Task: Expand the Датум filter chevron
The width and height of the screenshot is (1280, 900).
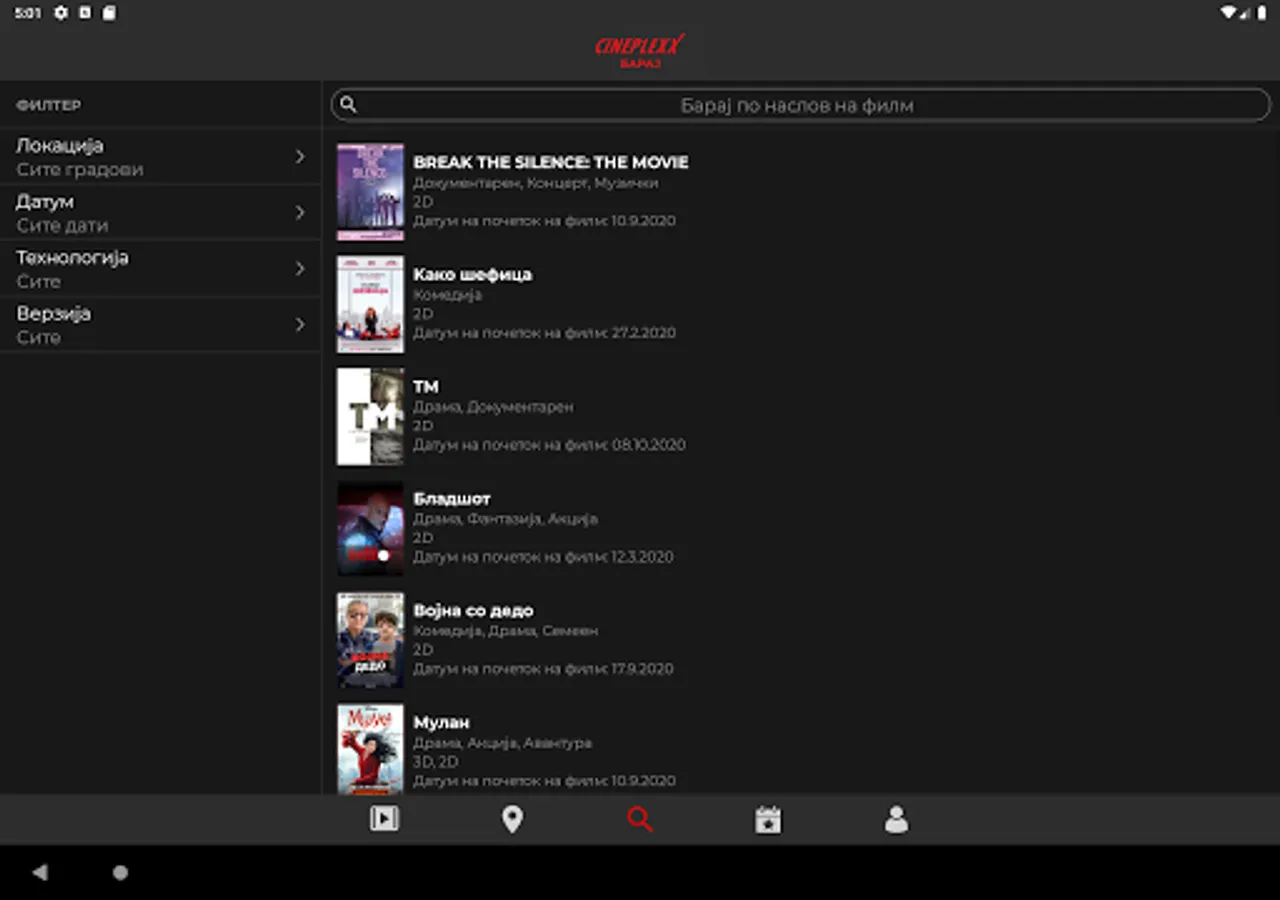Action: pos(300,212)
